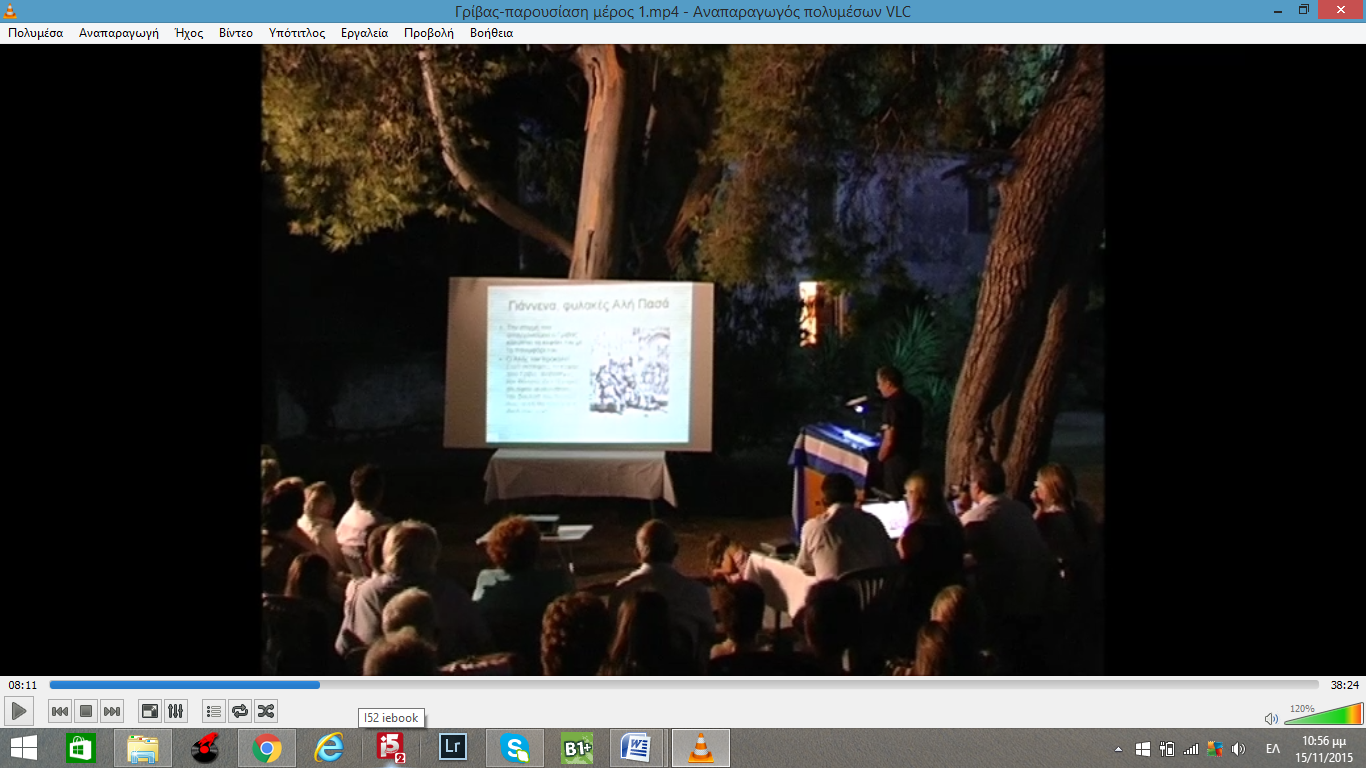This screenshot has width=1366, height=768.
Task: Open Internet Explorer from taskbar
Action: click(x=329, y=748)
